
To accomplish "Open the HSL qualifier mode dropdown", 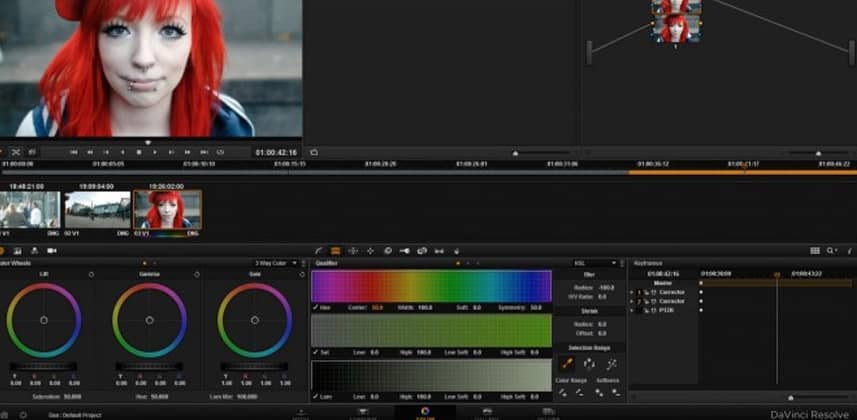I will (595, 264).
